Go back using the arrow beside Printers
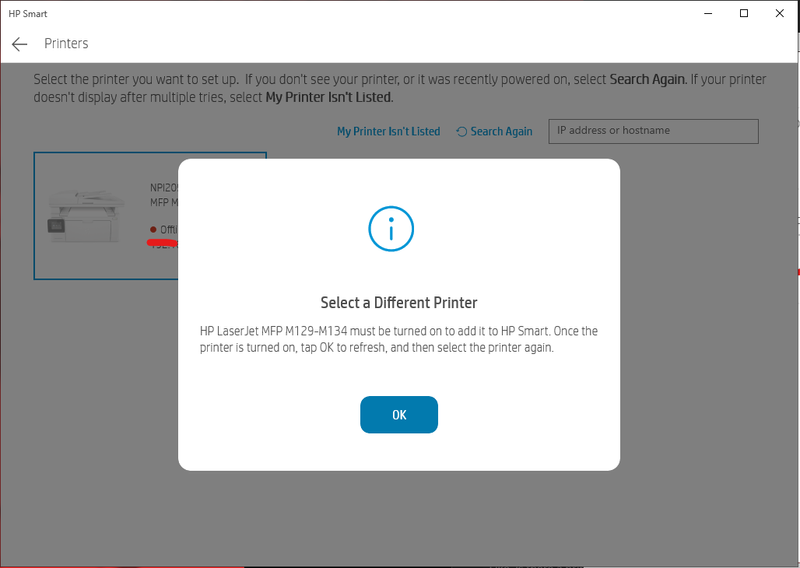The width and height of the screenshot is (800, 568). (x=19, y=44)
